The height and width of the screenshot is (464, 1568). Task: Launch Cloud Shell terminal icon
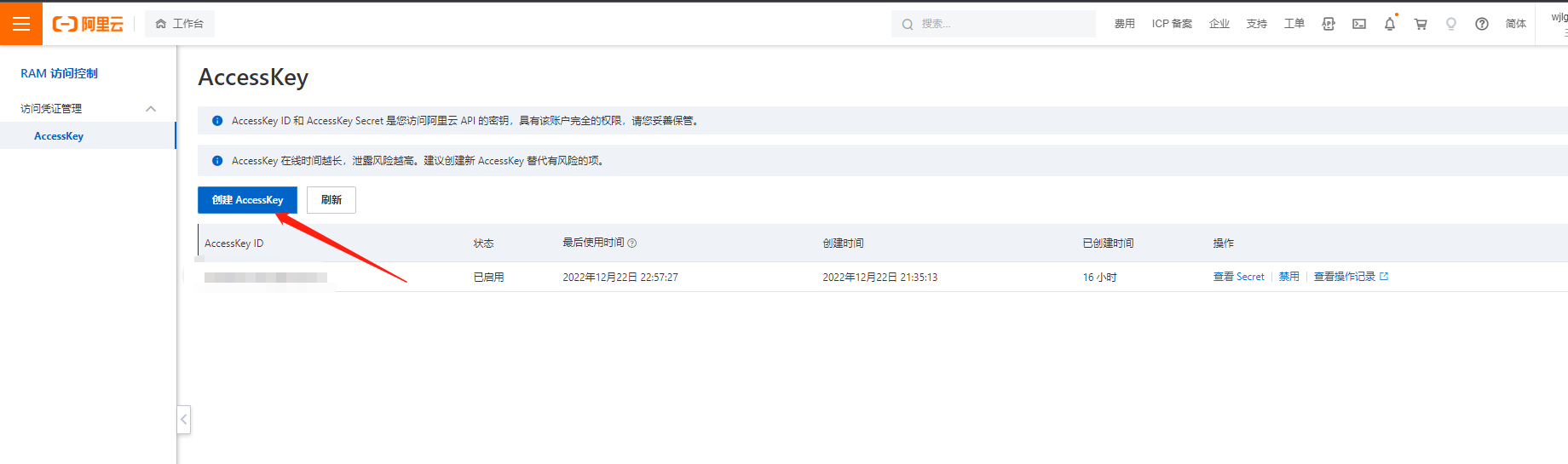pos(1359,24)
